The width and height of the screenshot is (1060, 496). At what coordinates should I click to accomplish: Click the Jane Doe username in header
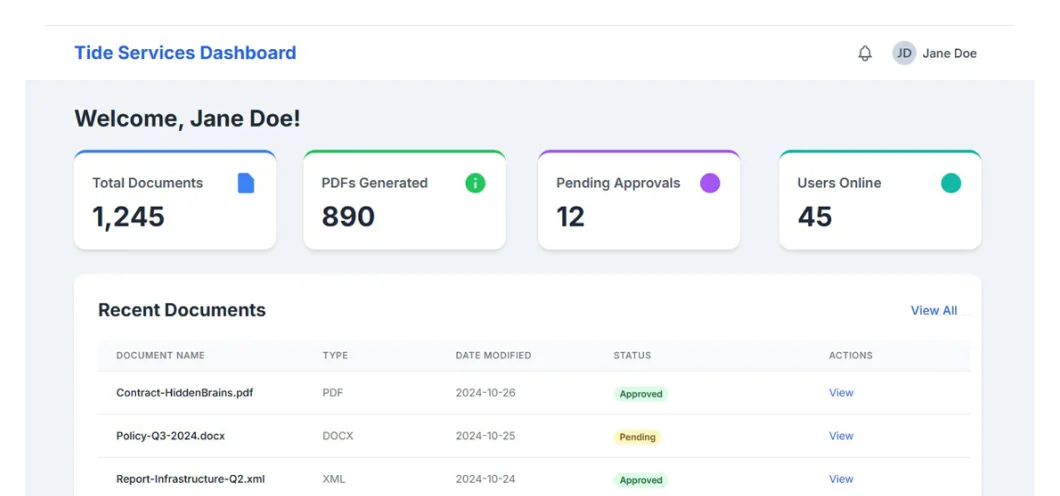point(949,53)
